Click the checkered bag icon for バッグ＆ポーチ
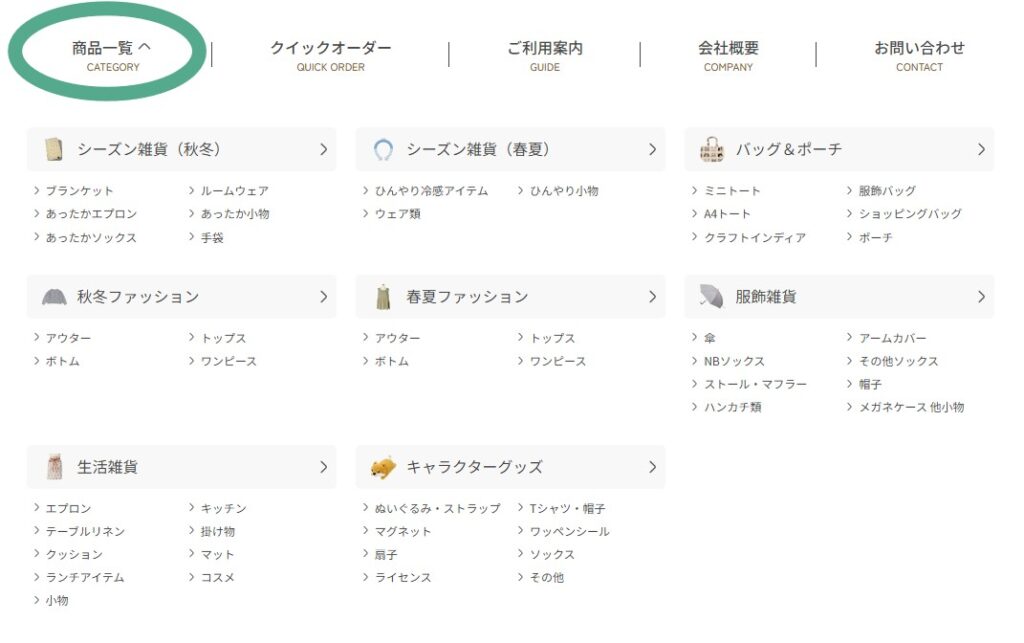 711,149
